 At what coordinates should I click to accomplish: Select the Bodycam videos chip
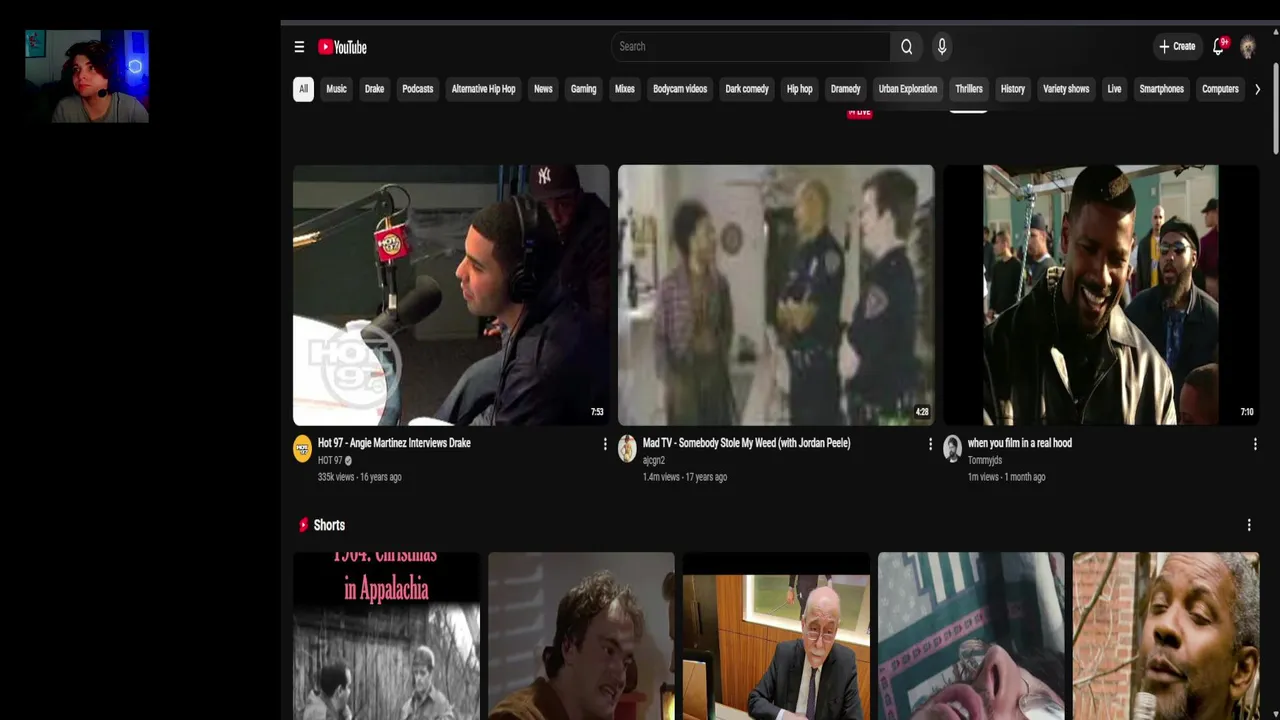click(x=680, y=89)
